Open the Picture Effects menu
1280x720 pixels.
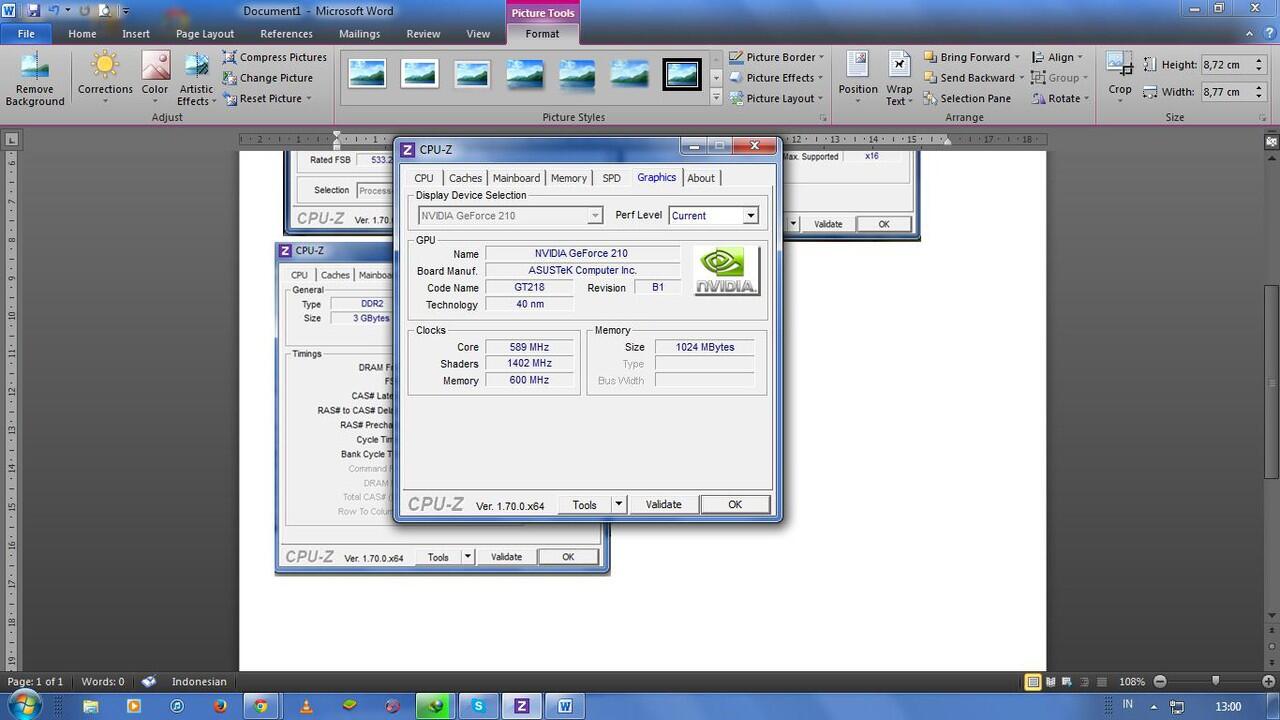coord(777,78)
